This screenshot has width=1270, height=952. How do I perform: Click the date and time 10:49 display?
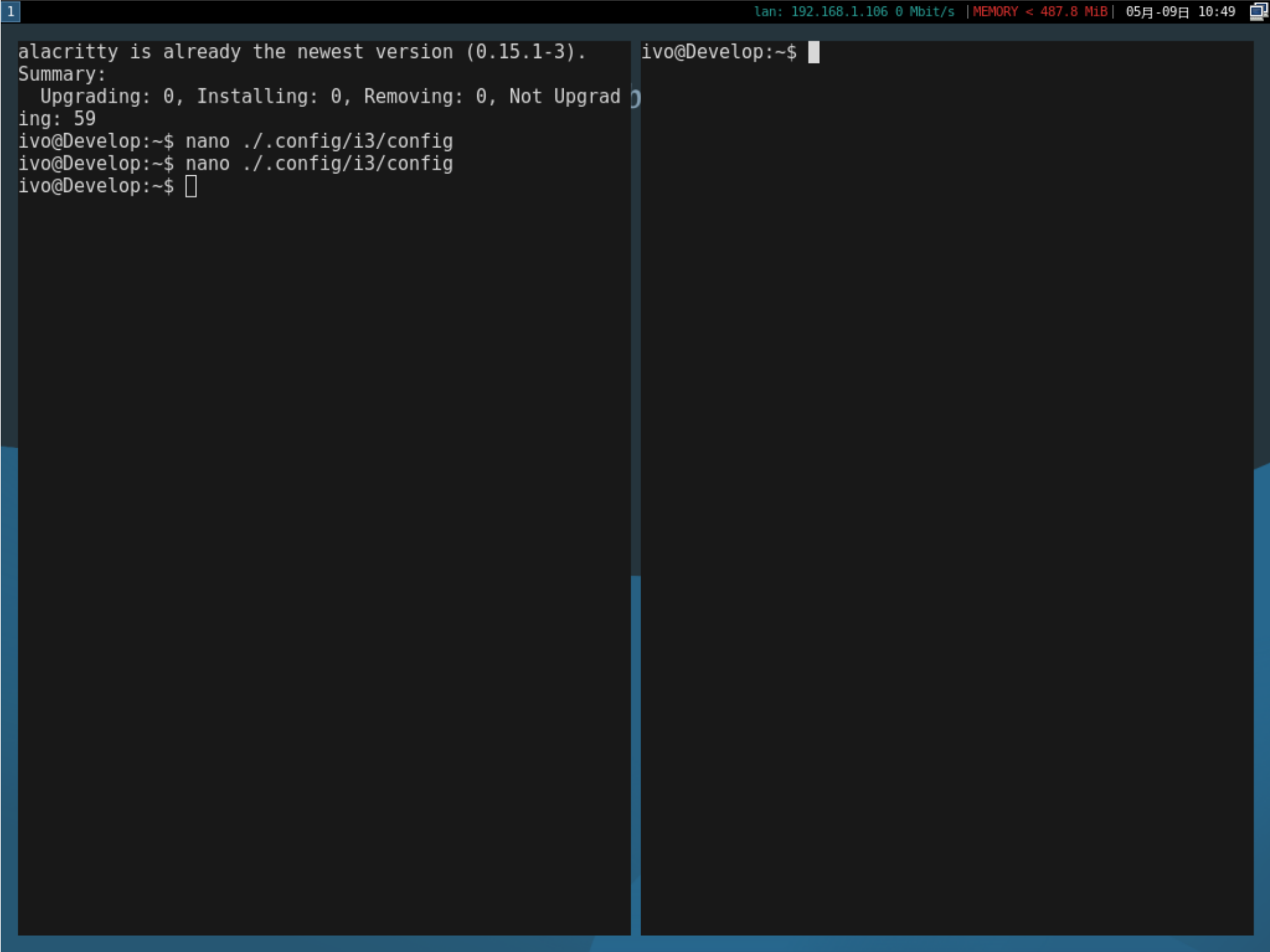(x=1180, y=12)
